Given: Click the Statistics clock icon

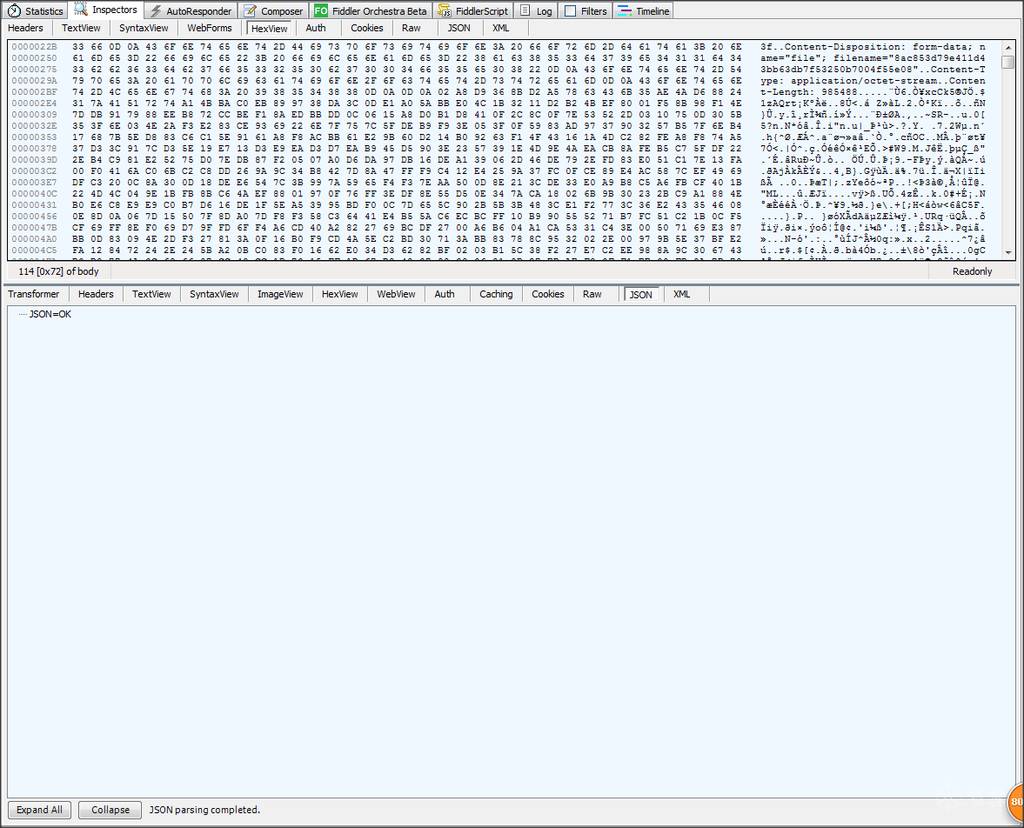Looking at the screenshot, I should (14, 11).
